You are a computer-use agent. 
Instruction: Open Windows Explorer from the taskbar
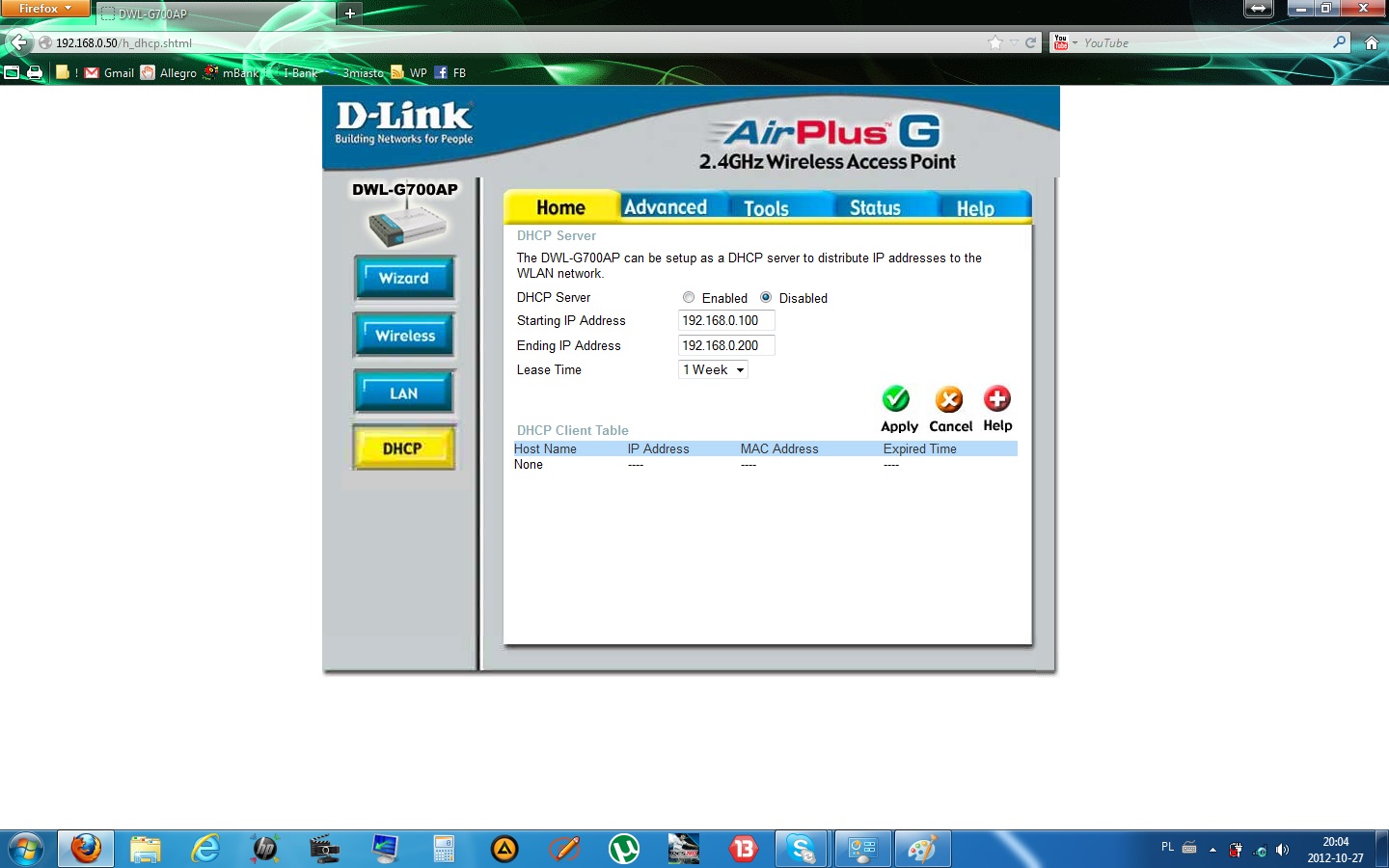[x=146, y=849]
